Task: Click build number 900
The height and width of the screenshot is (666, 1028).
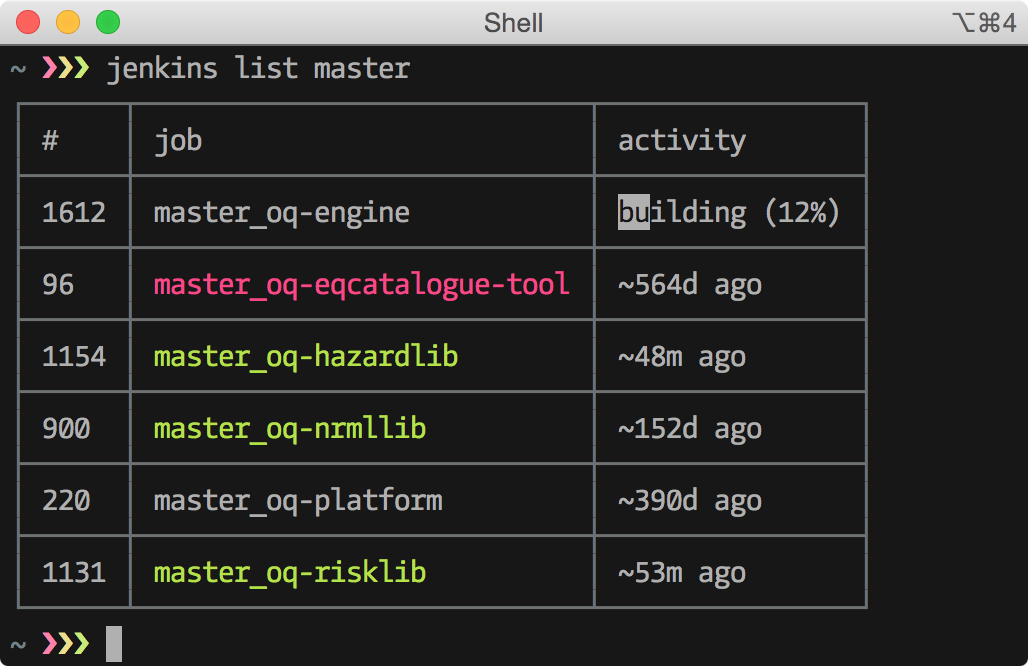Action: (66, 429)
